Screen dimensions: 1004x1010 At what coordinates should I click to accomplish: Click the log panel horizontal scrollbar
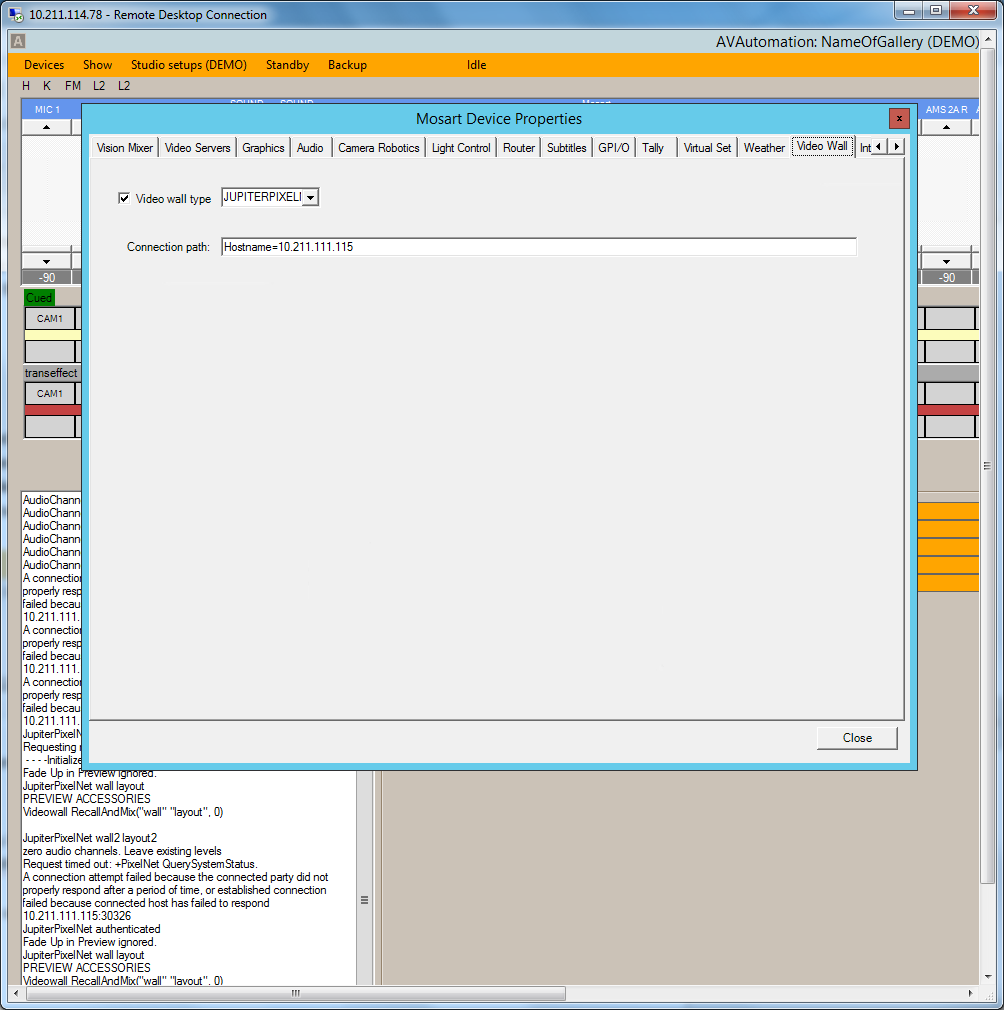[295, 993]
